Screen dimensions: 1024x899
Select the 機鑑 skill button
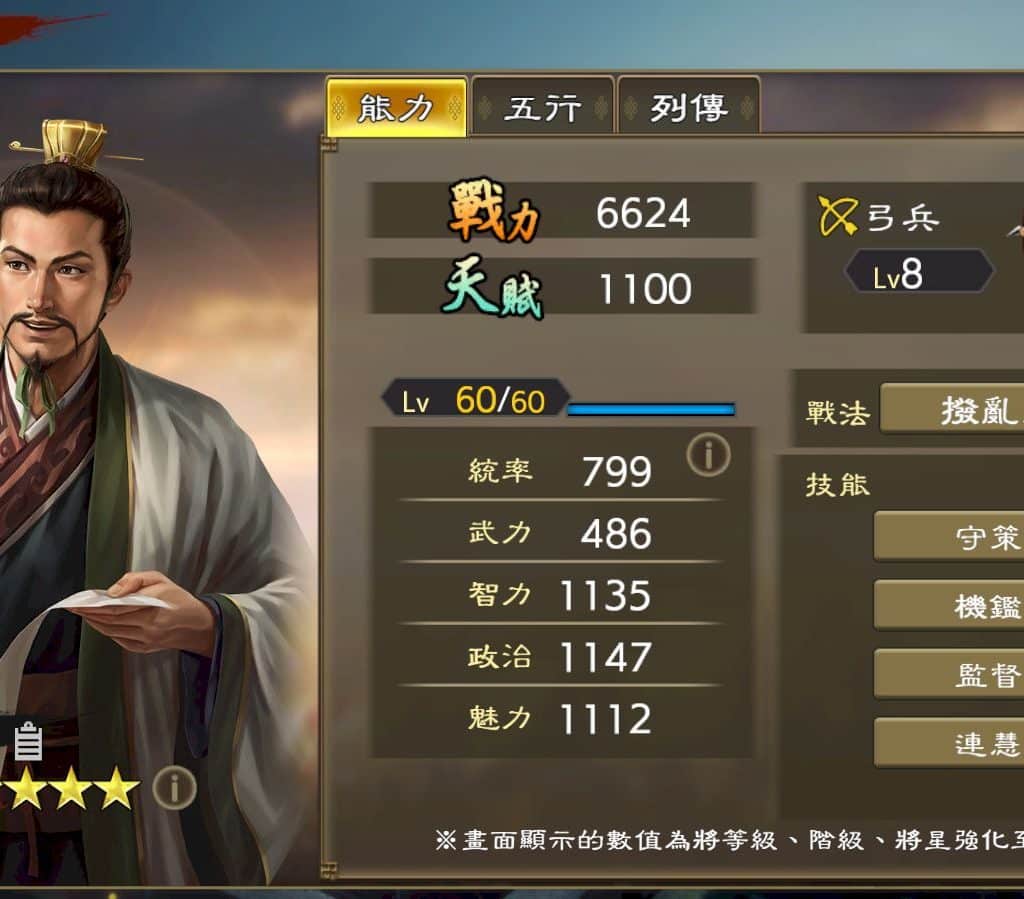[x=949, y=605]
